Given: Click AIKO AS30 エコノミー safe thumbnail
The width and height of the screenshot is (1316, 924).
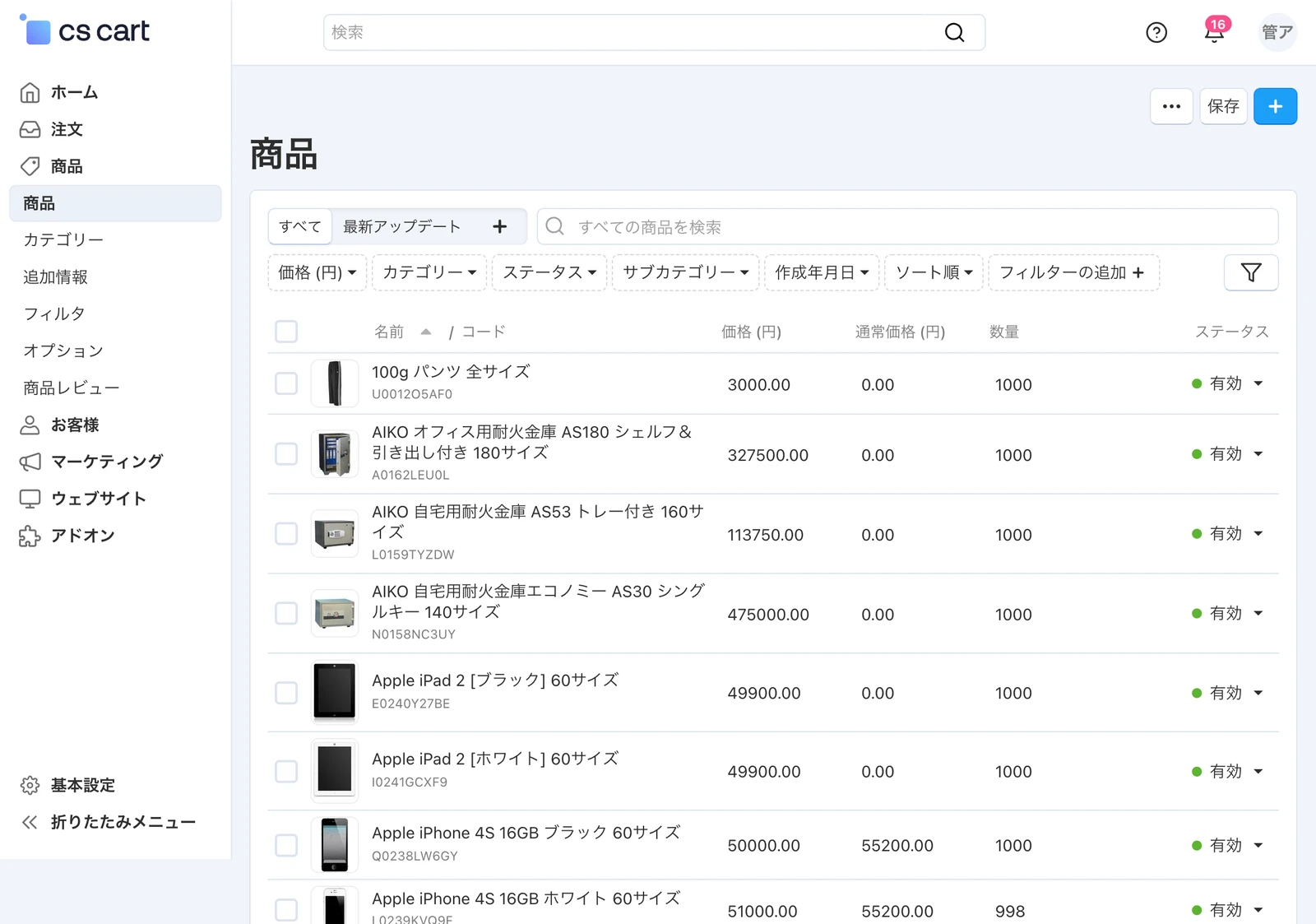Looking at the screenshot, I should tap(335, 613).
